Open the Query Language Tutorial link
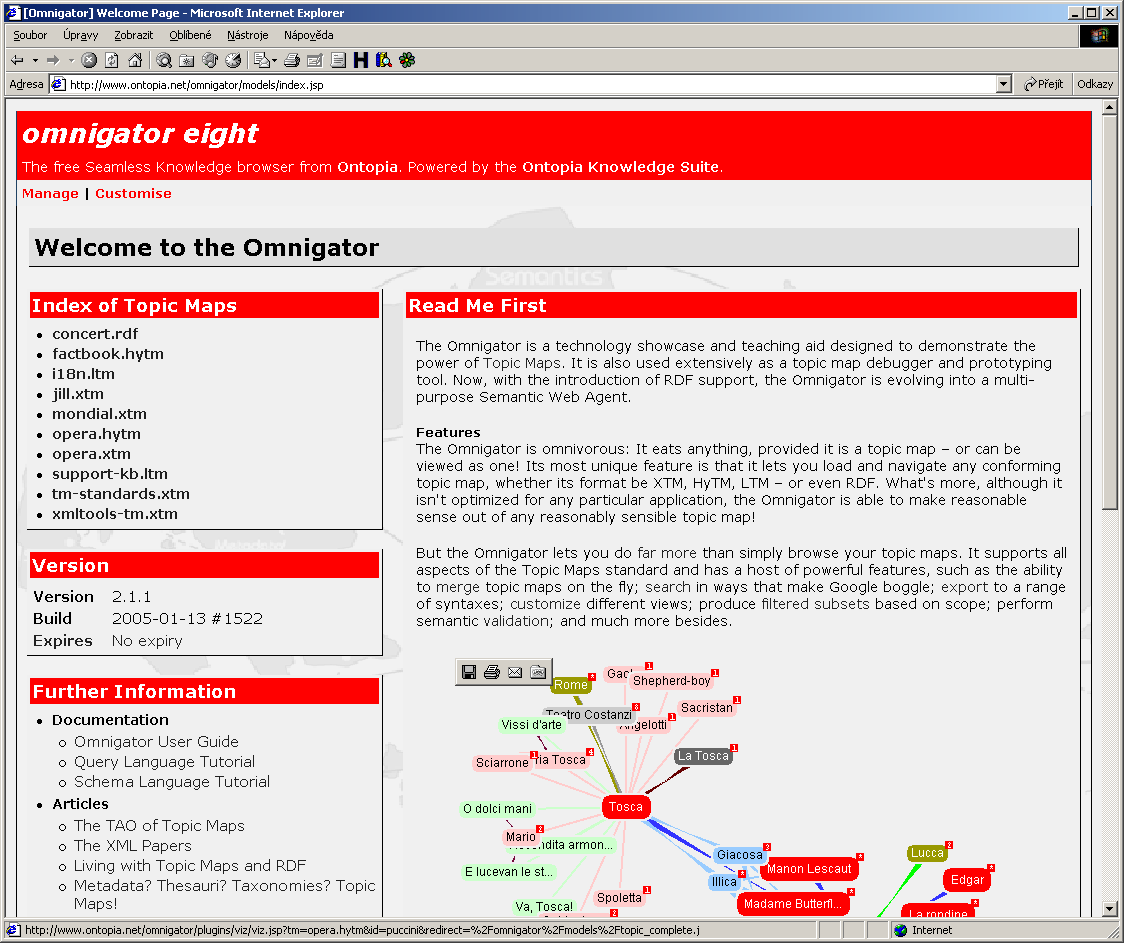This screenshot has width=1124, height=943. click(x=164, y=762)
